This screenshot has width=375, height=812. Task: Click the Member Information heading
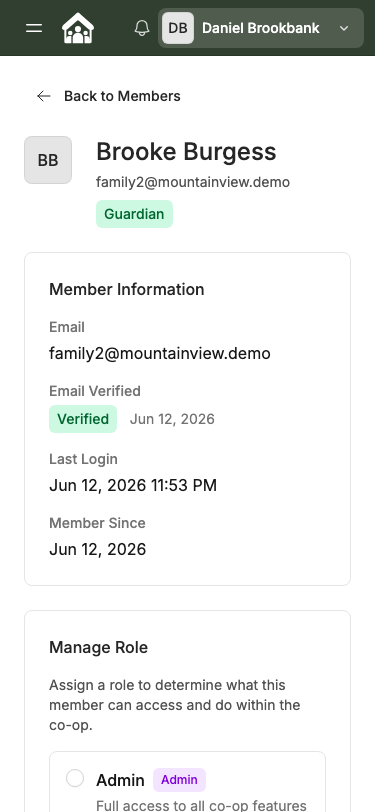point(126,289)
